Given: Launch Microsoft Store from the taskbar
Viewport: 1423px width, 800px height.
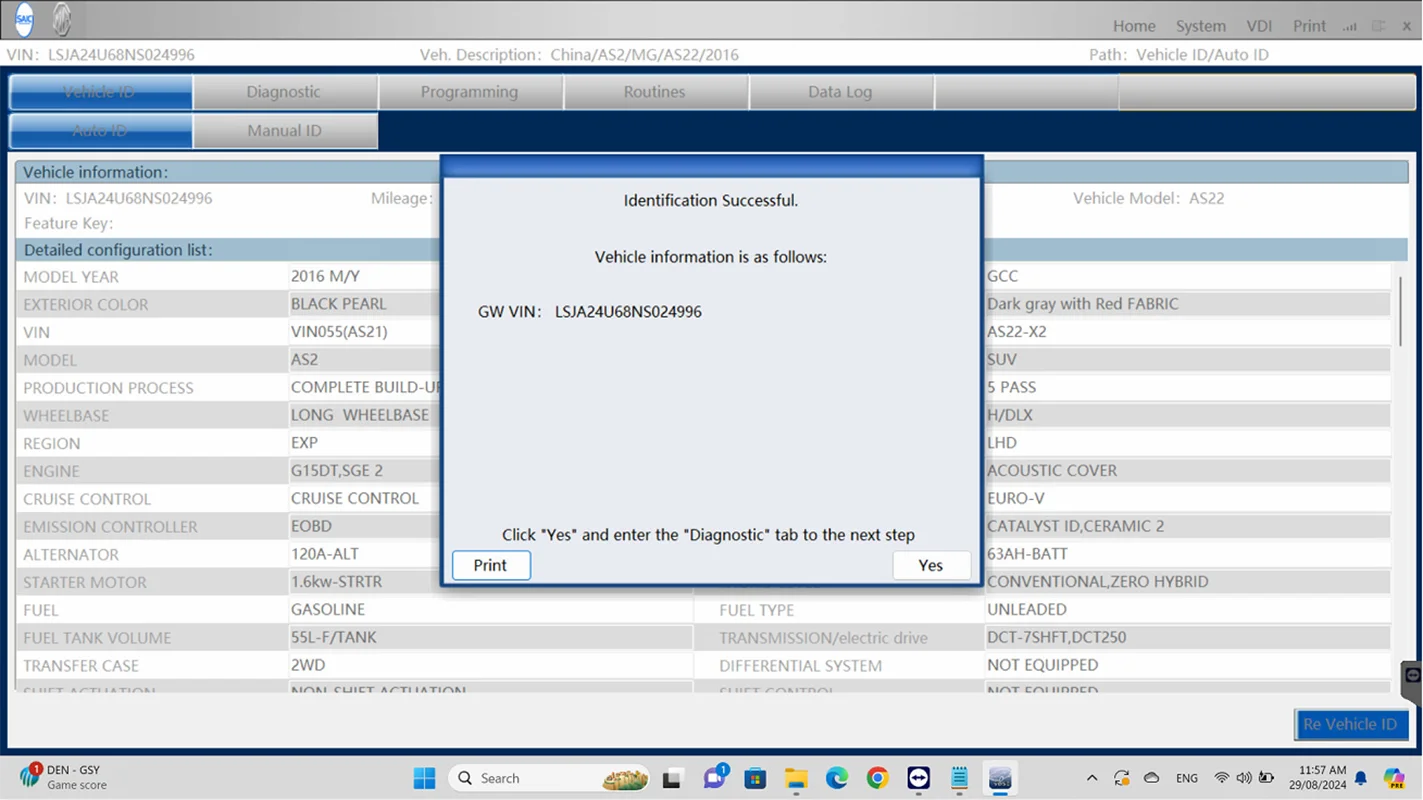Looking at the screenshot, I should 755,778.
